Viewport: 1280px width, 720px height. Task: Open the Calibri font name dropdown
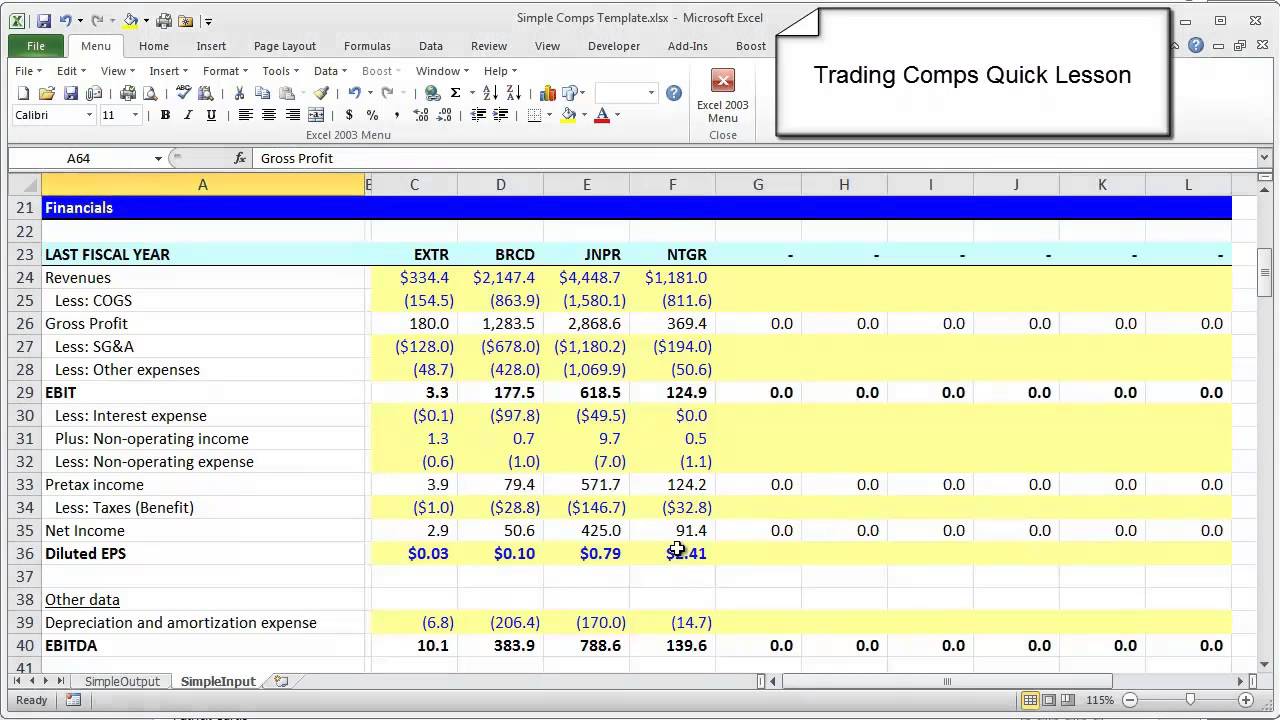(89, 115)
